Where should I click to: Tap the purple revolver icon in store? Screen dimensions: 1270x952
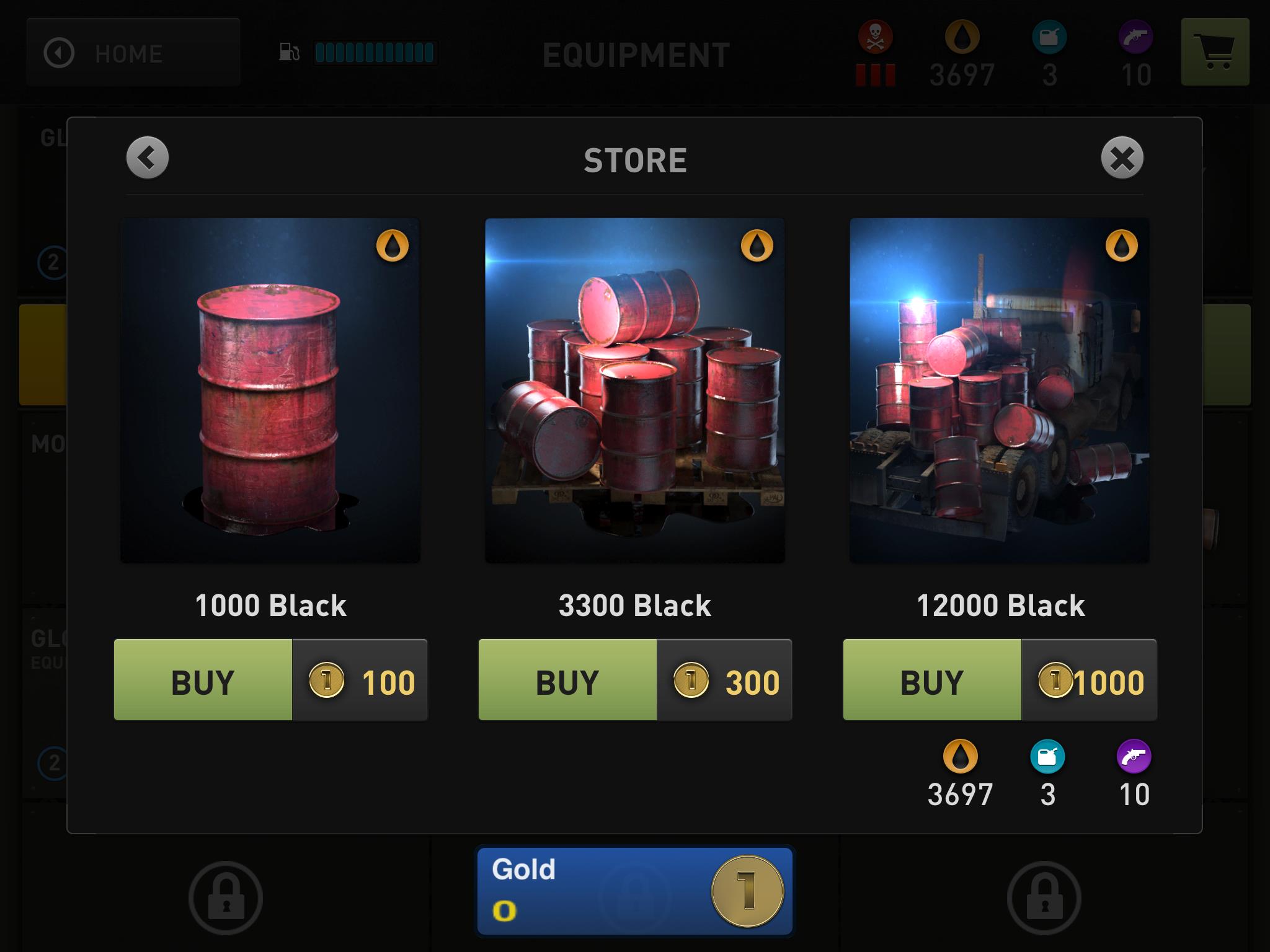point(1134,757)
